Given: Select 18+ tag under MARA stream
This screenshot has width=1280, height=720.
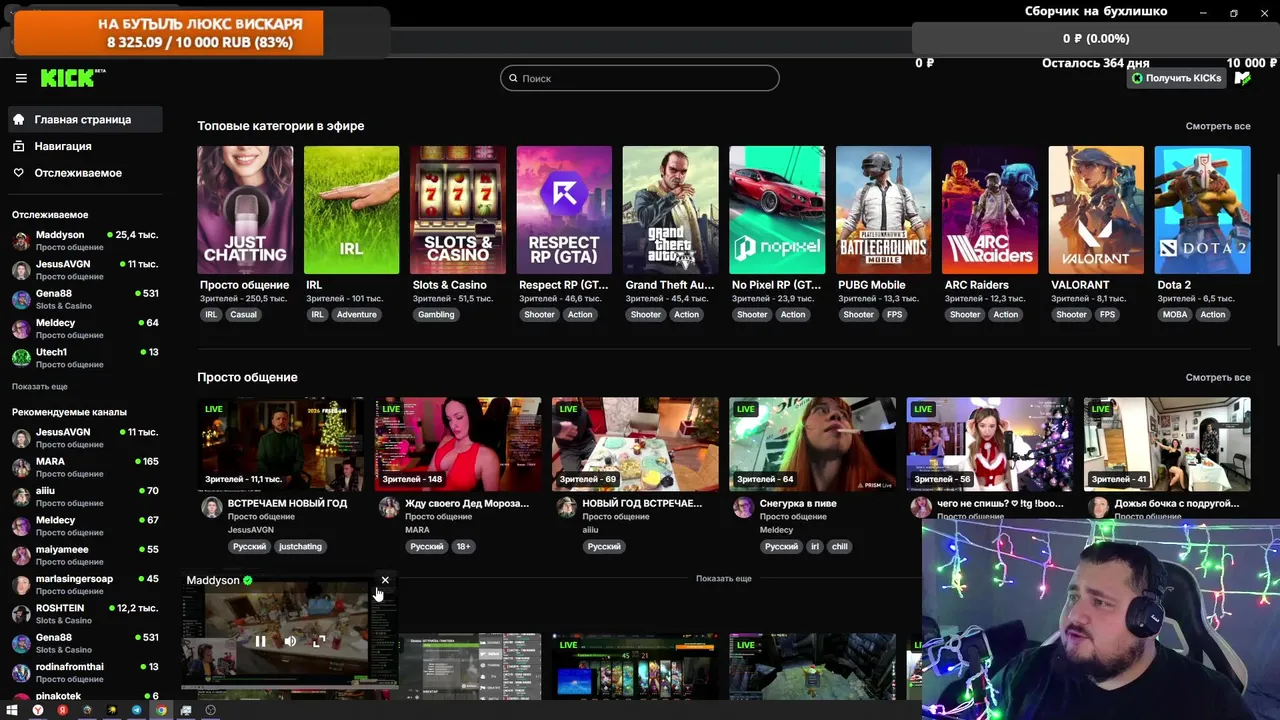Looking at the screenshot, I should tap(463, 546).
